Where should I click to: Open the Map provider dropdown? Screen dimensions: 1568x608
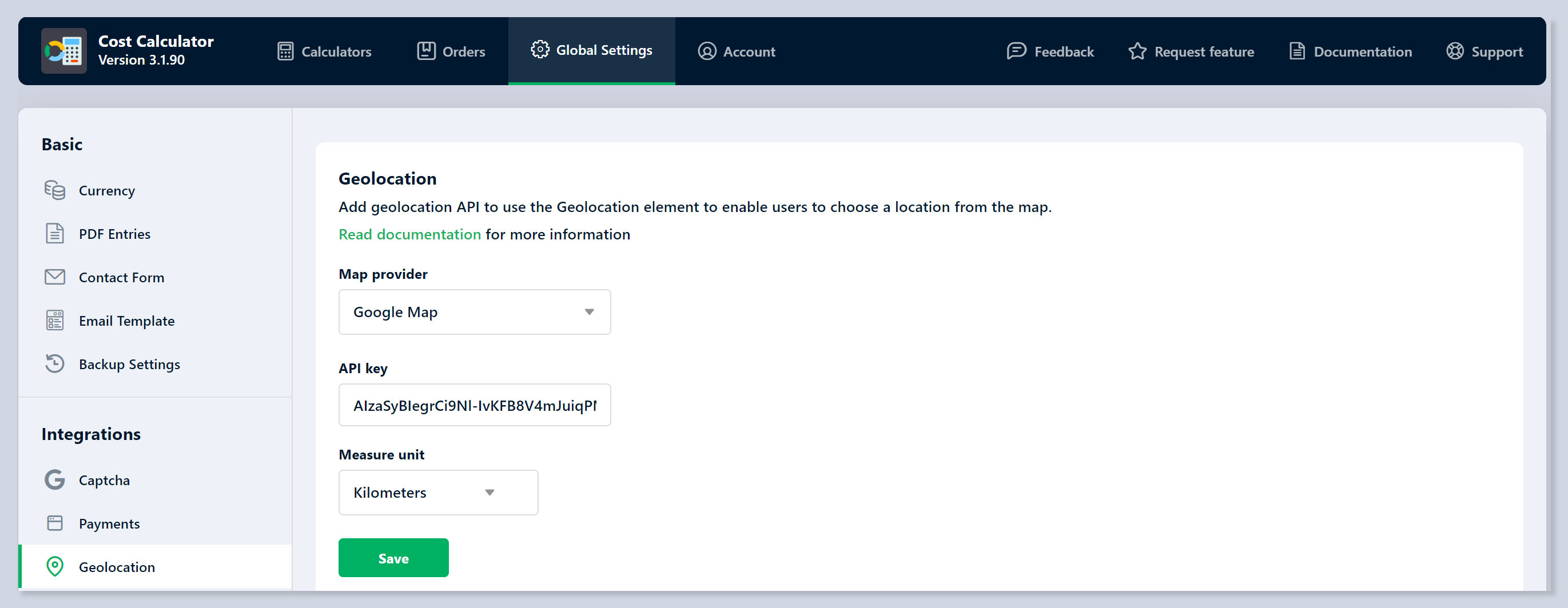pos(473,312)
